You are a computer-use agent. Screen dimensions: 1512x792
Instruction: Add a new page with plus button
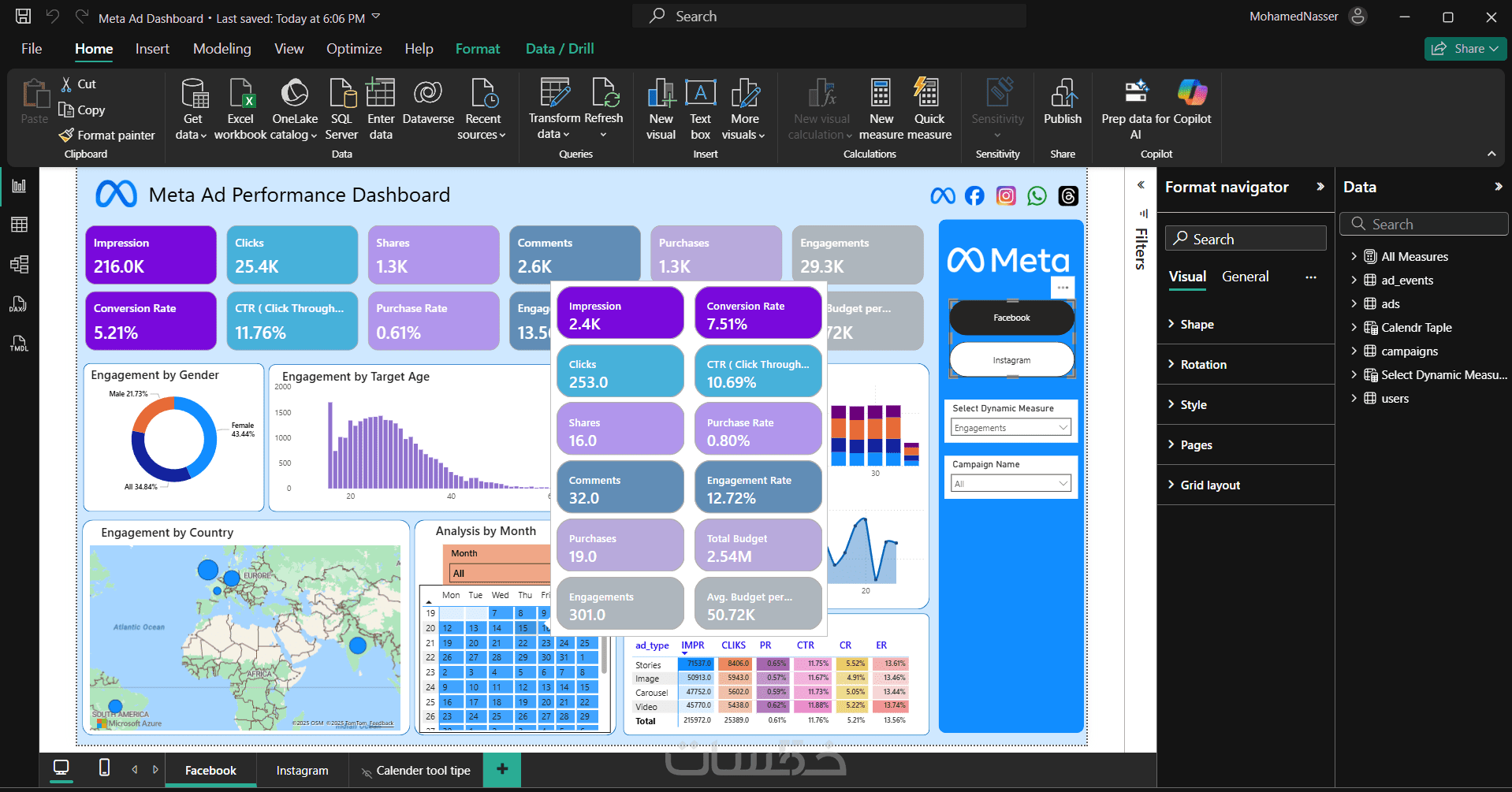pyautogui.click(x=502, y=769)
